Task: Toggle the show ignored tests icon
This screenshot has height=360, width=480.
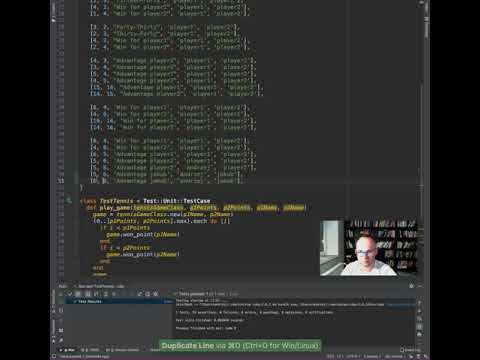Action: tap(78, 294)
